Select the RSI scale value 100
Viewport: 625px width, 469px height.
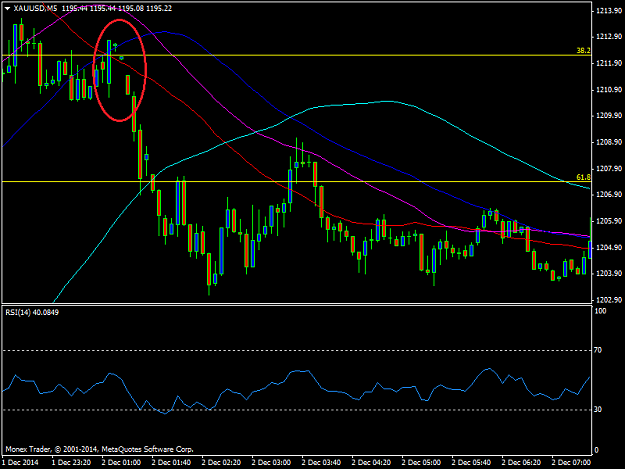coord(600,311)
